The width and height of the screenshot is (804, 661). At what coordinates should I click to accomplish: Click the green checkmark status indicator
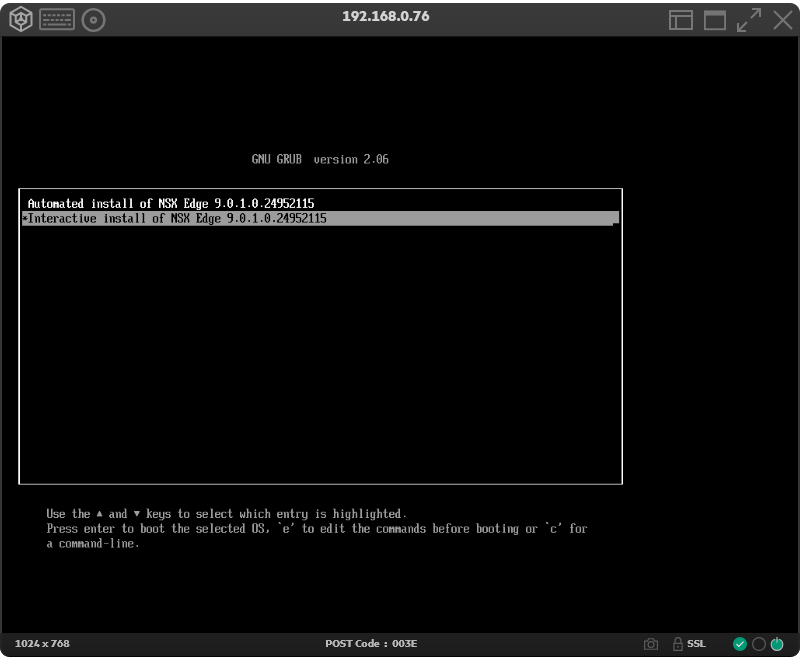(740, 644)
